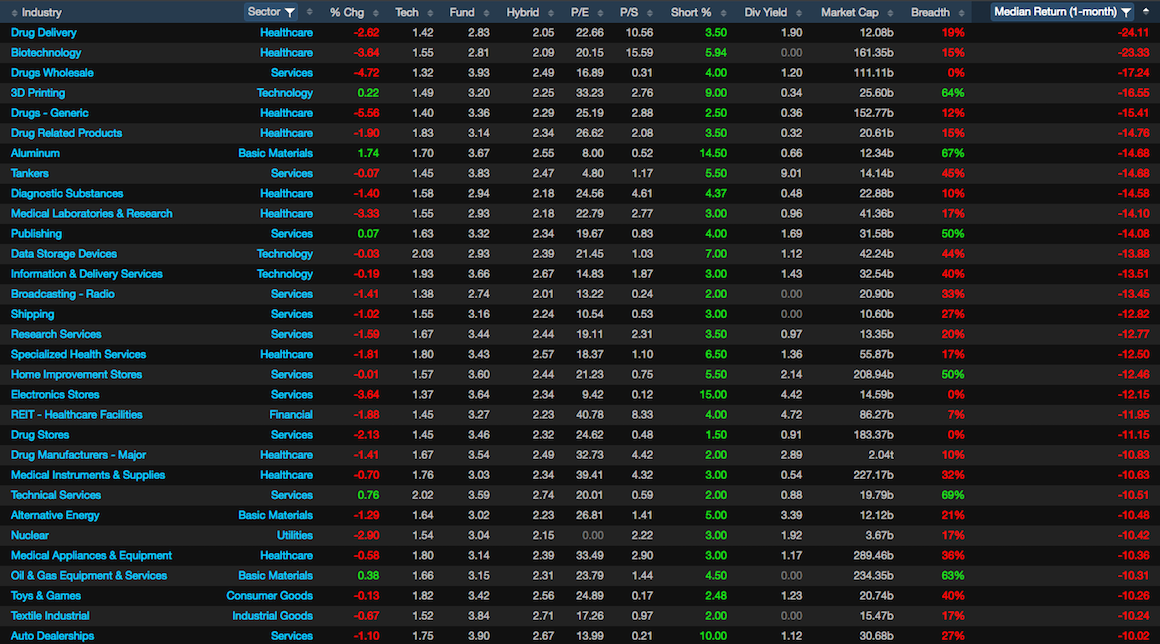This screenshot has height=644, width=1160.
Task: Click Technology sector in 3D Printing row
Action: 285,93
